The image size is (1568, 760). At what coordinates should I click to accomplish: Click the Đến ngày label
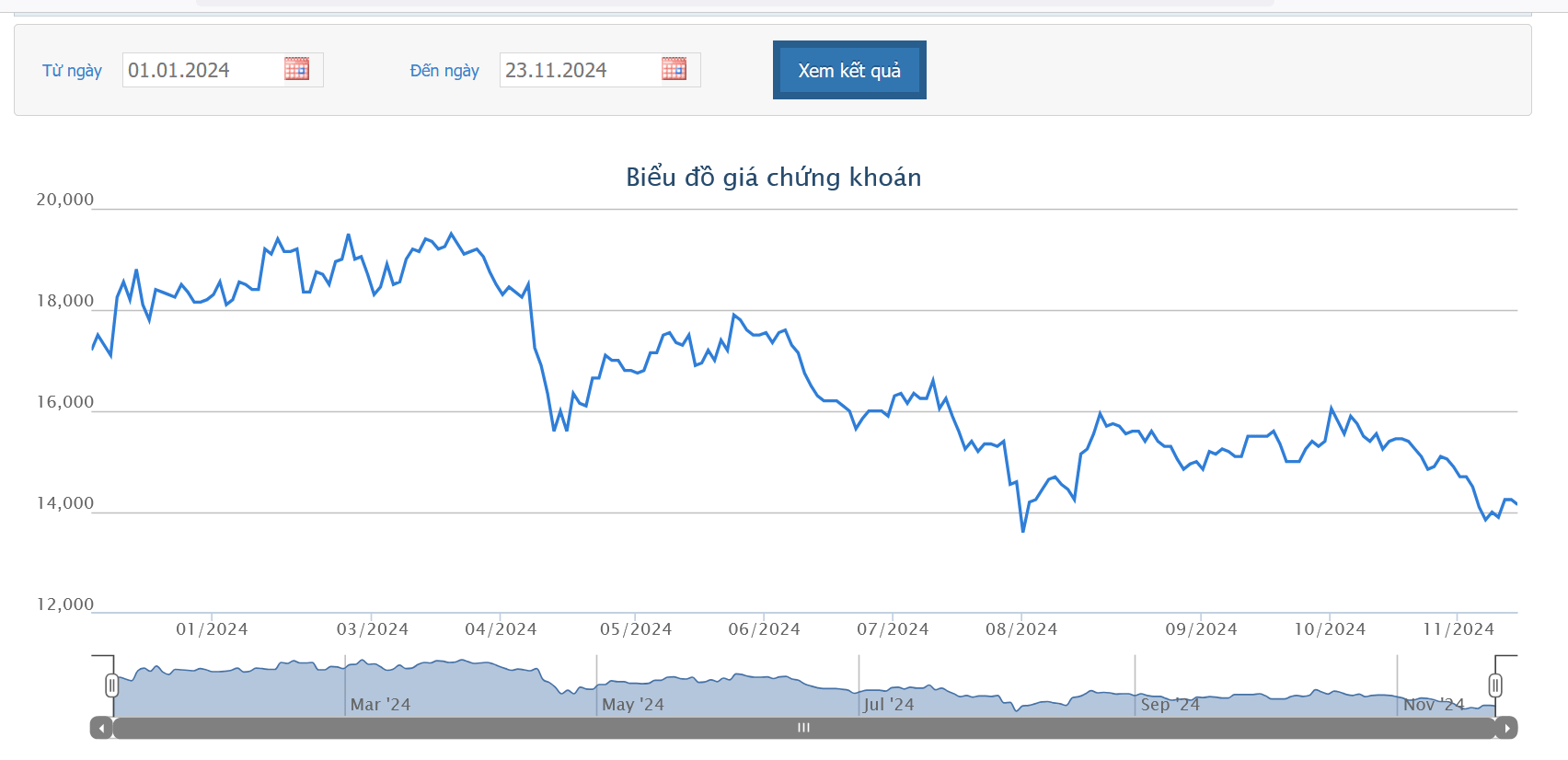coord(444,71)
